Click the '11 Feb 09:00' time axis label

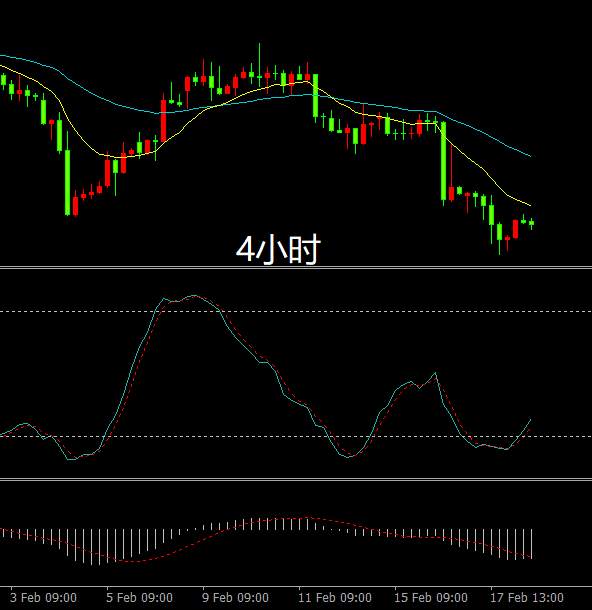coord(335,598)
